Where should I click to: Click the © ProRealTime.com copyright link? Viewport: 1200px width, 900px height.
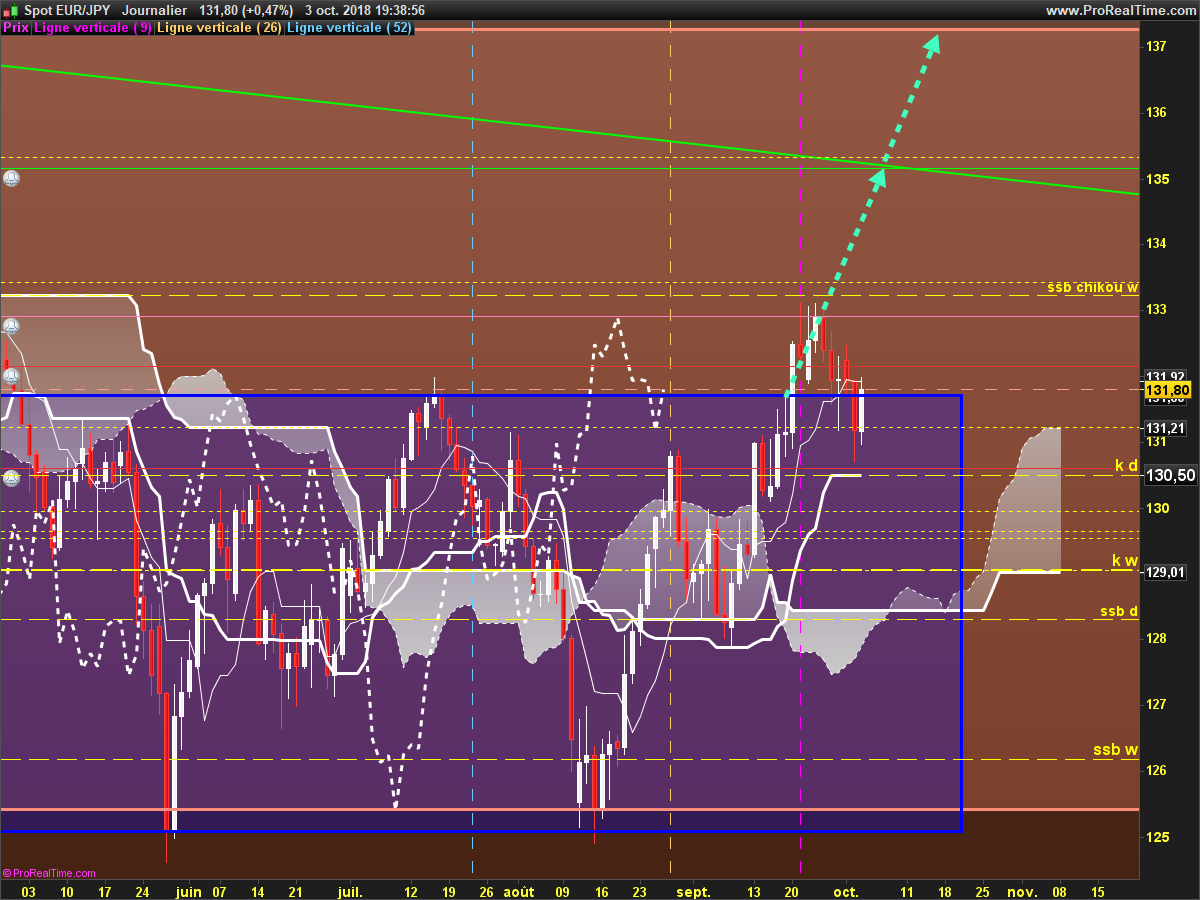(49, 873)
